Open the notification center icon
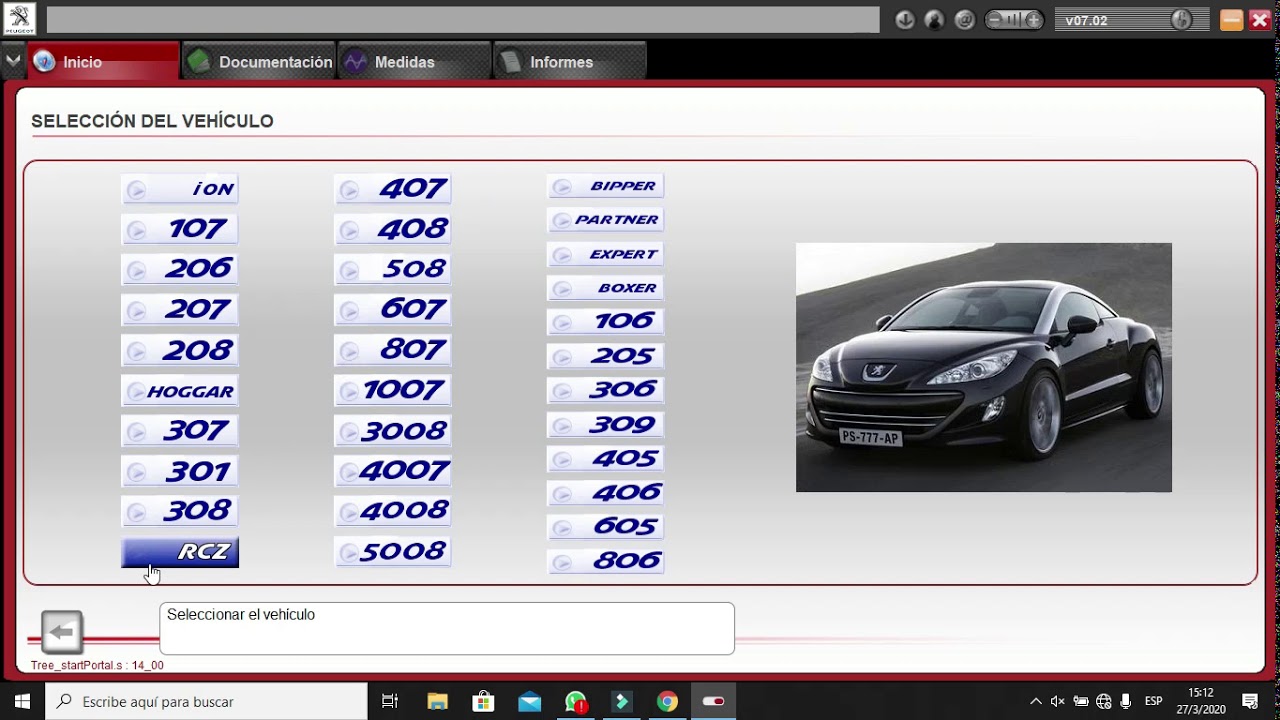 click(1250, 701)
